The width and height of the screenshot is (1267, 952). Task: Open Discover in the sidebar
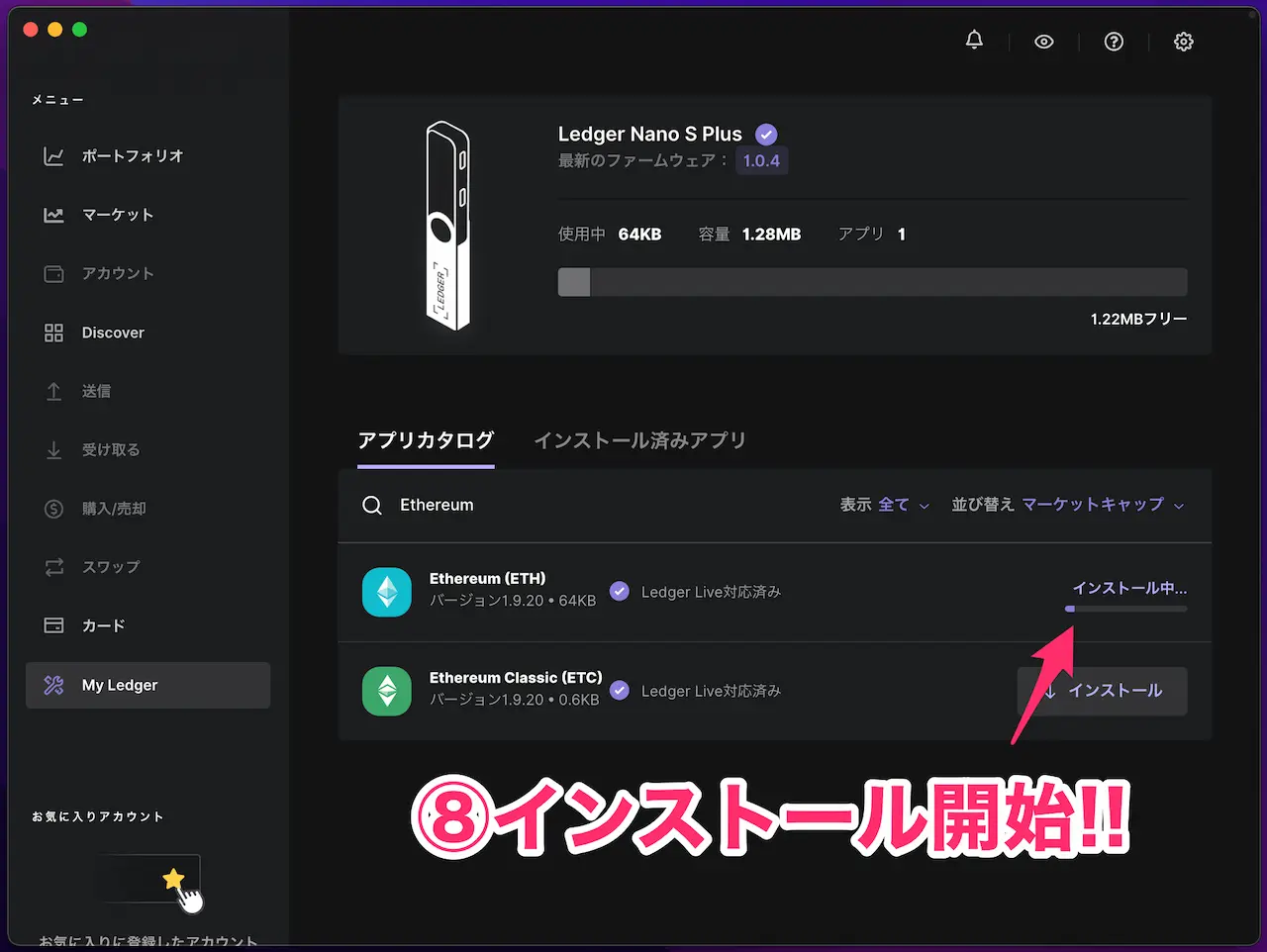click(x=147, y=333)
